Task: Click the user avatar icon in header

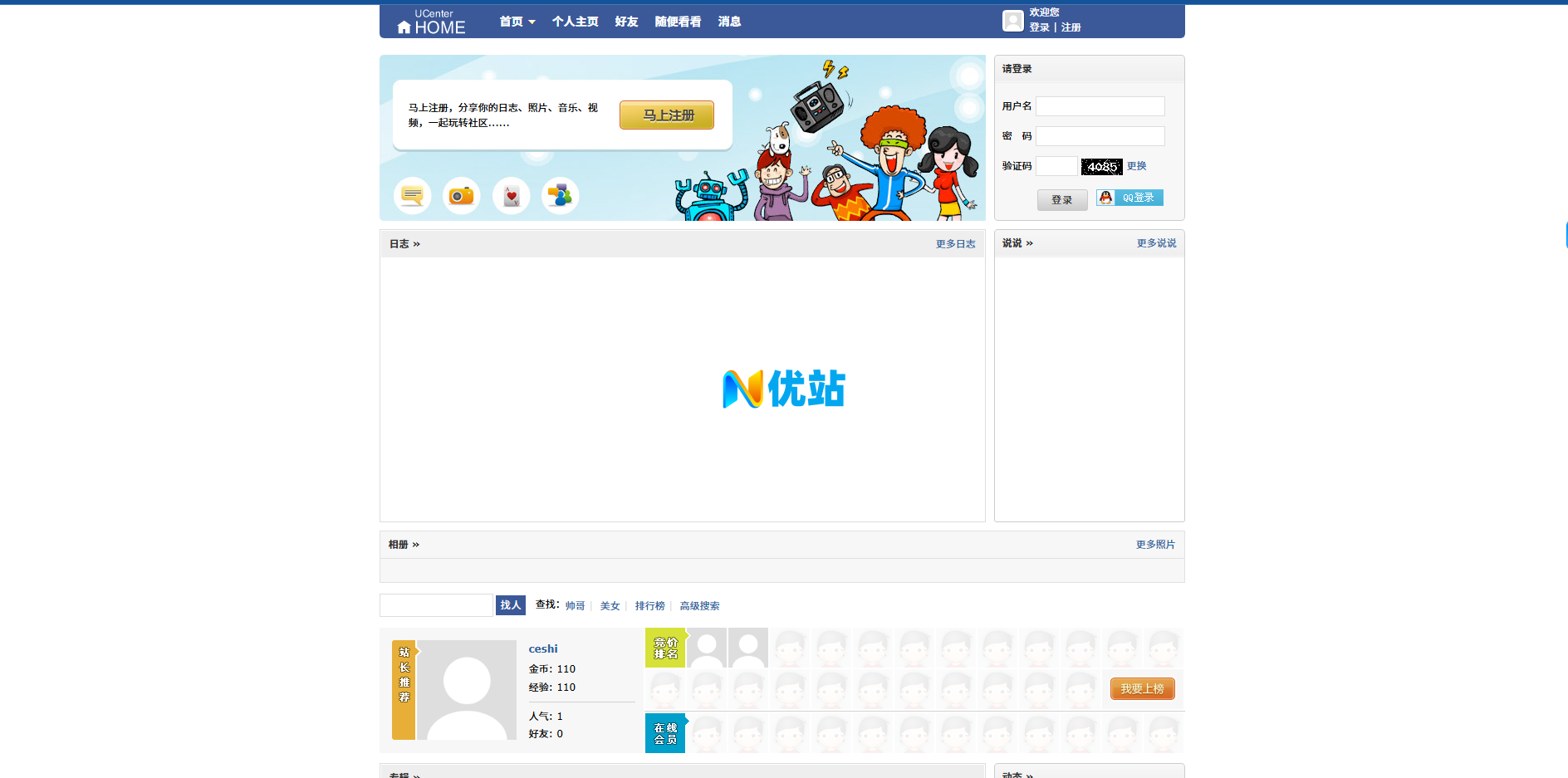Action: pyautogui.click(x=1012, y=21)
